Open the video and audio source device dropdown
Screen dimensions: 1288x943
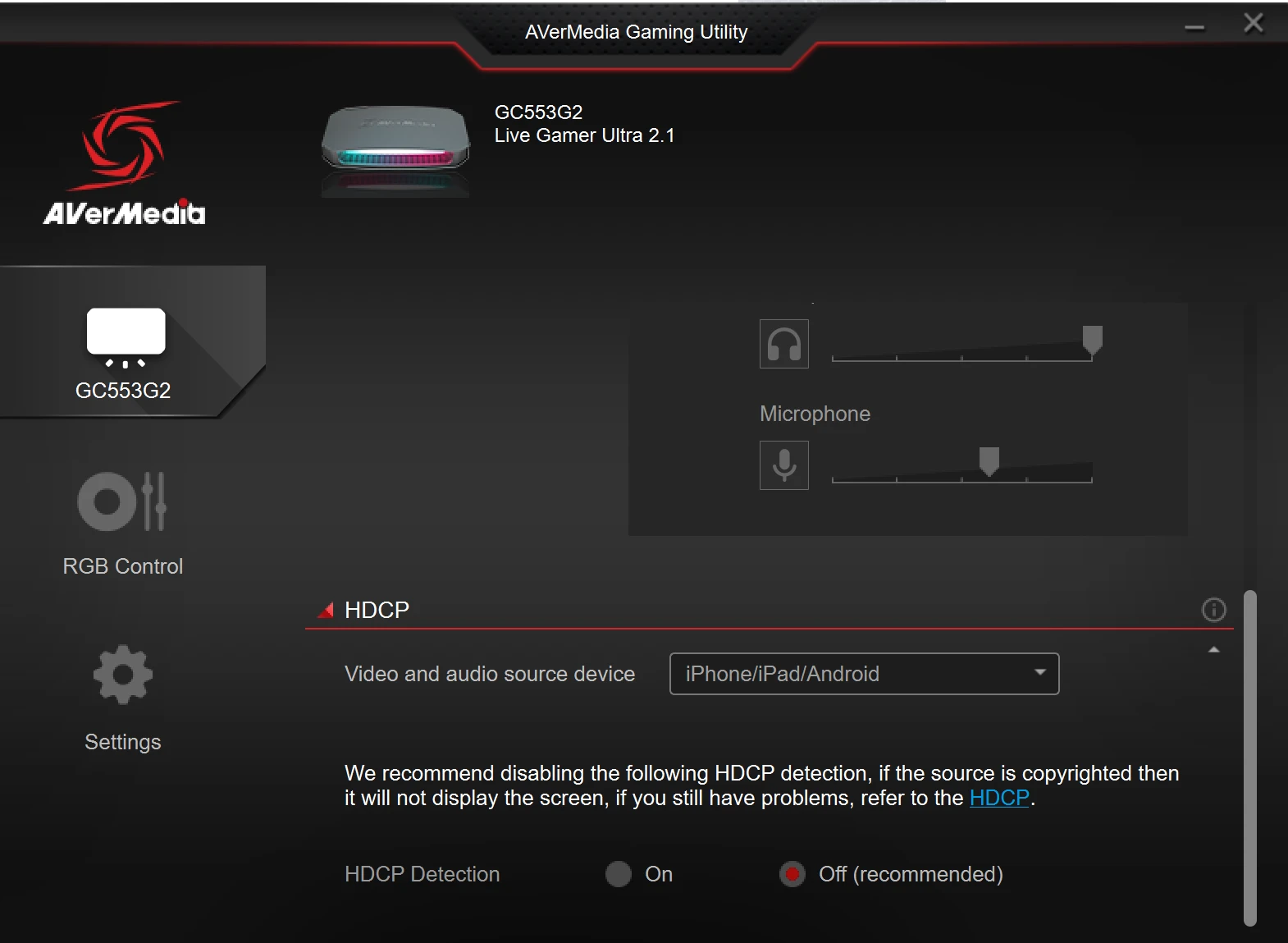864,674
